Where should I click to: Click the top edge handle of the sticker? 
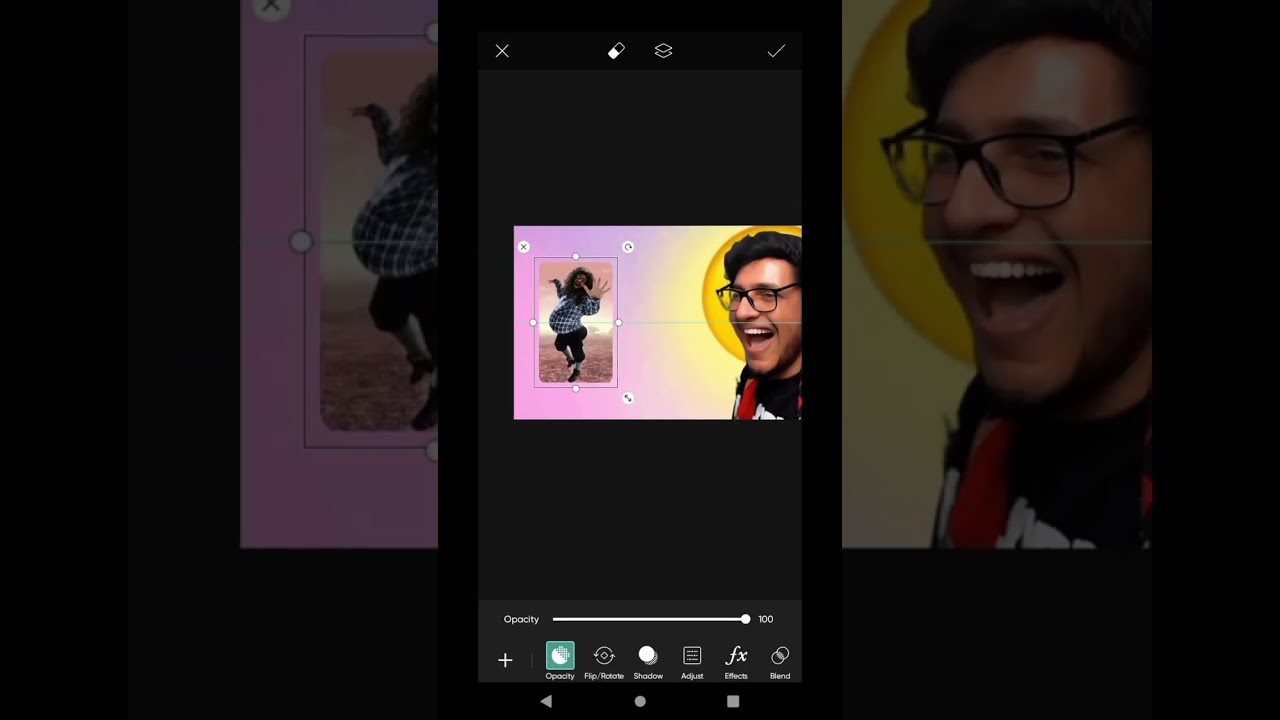click(576, 257)
